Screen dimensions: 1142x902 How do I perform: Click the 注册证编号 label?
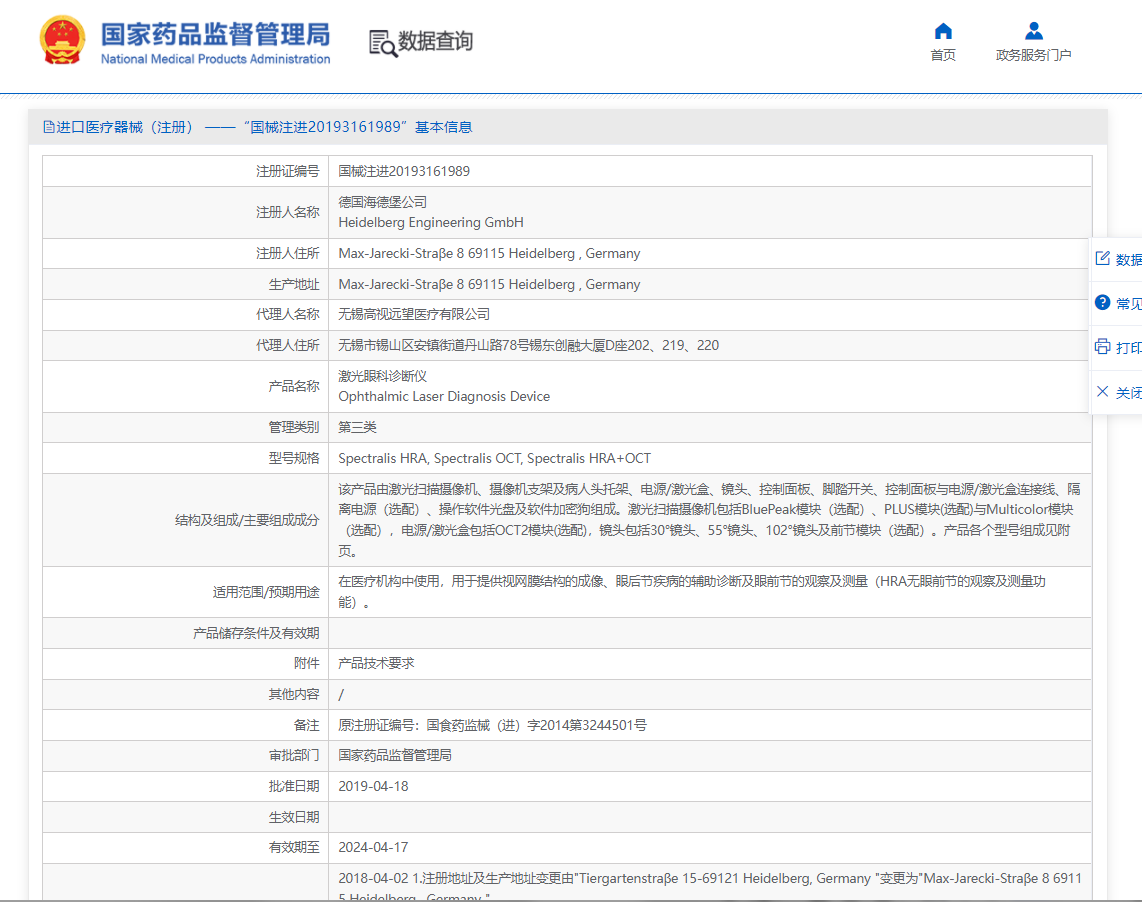click(x=287, y=171)
